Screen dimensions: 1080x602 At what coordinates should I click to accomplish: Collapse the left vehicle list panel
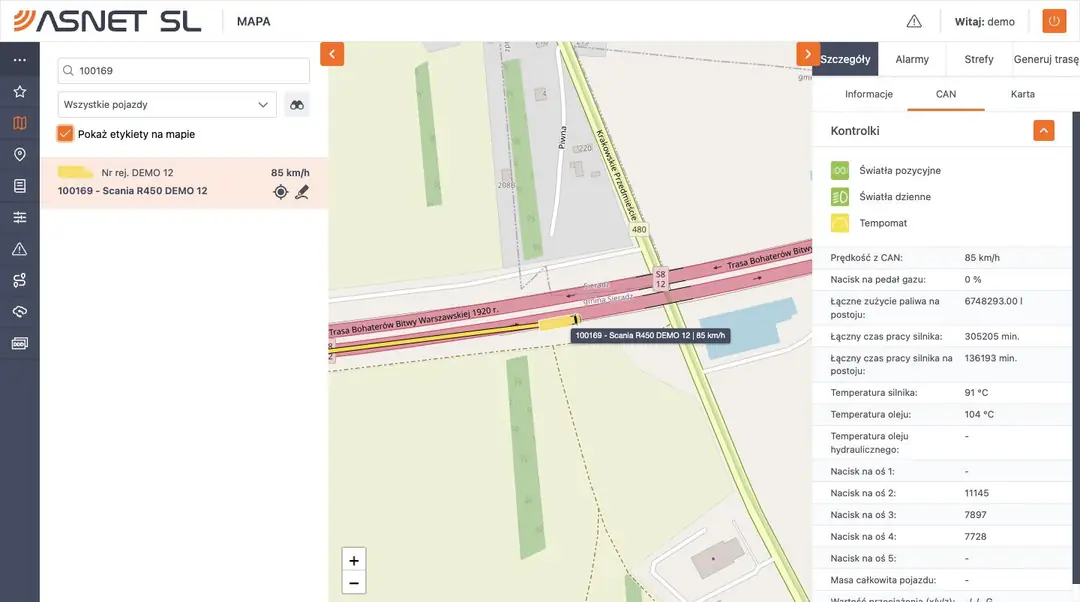pos(332,54)
